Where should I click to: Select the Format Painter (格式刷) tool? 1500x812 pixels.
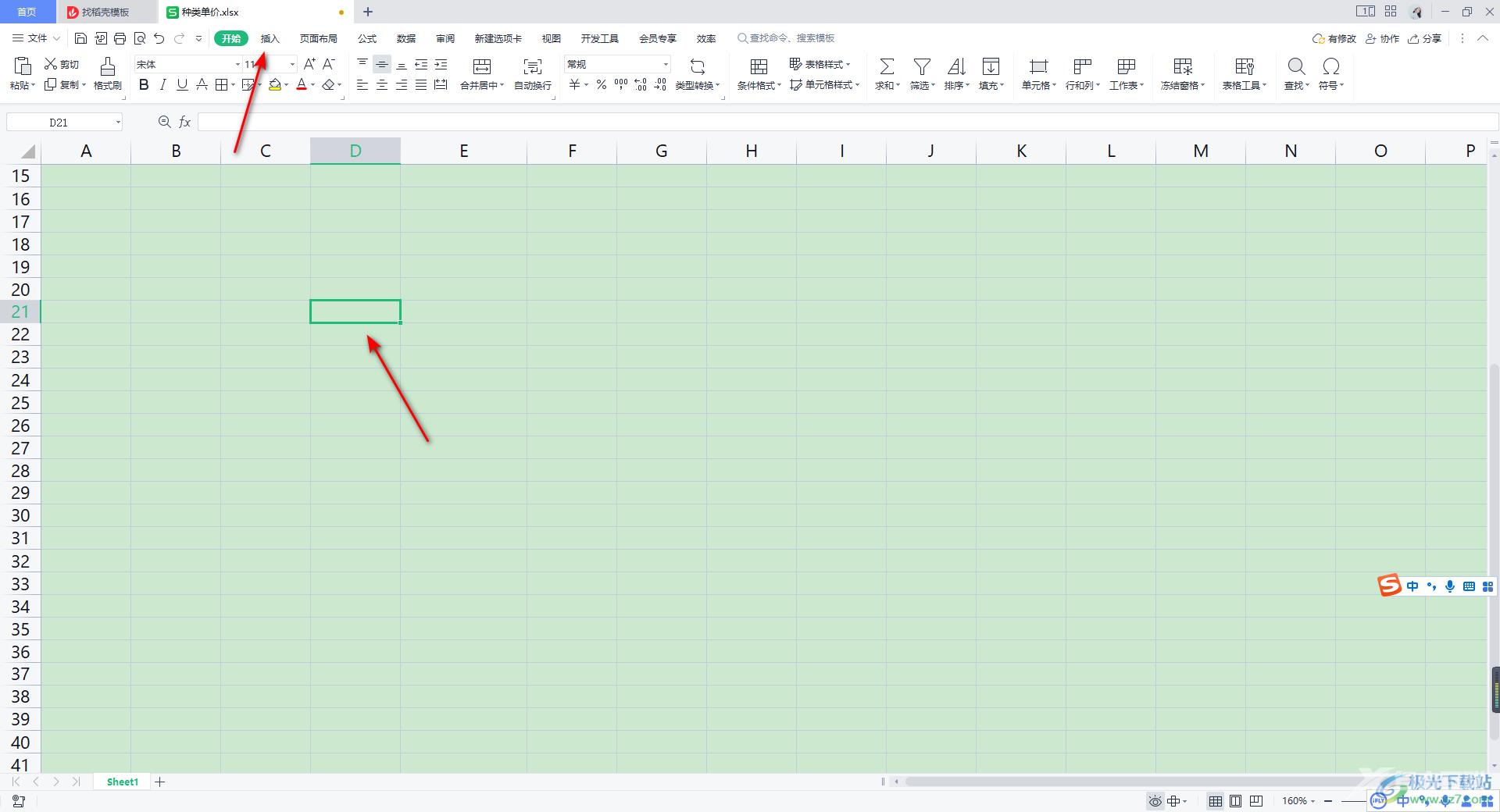click(108, 74)
